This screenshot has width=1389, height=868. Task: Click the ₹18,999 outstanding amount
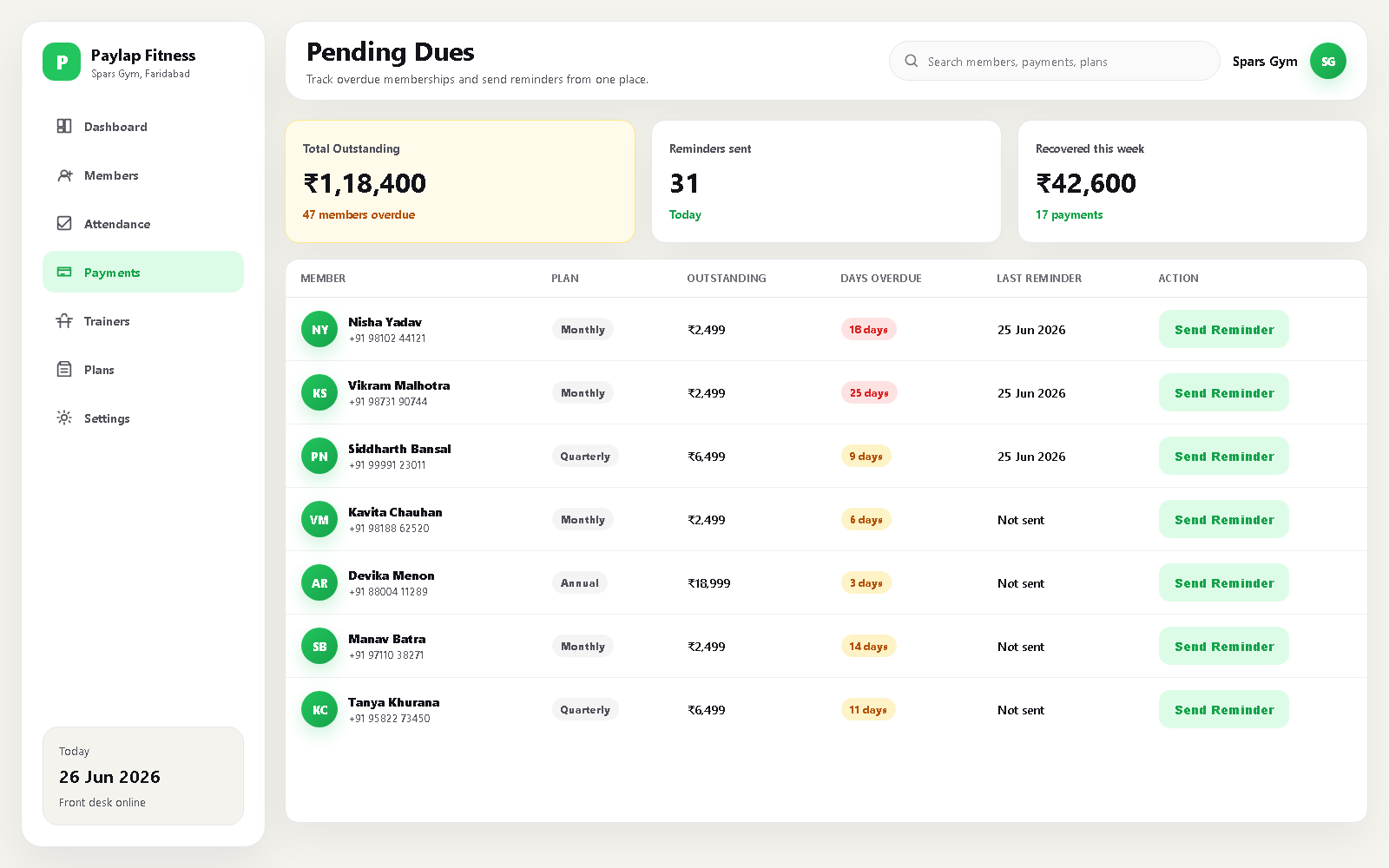(x=708, y=583)
